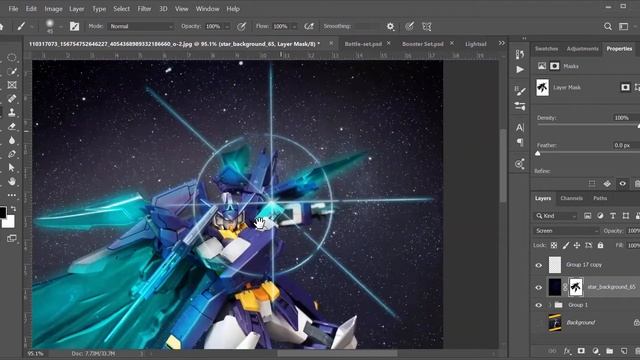
Task: Open the Filter menu
Action: pyautogui.click(x=144, y=9)
